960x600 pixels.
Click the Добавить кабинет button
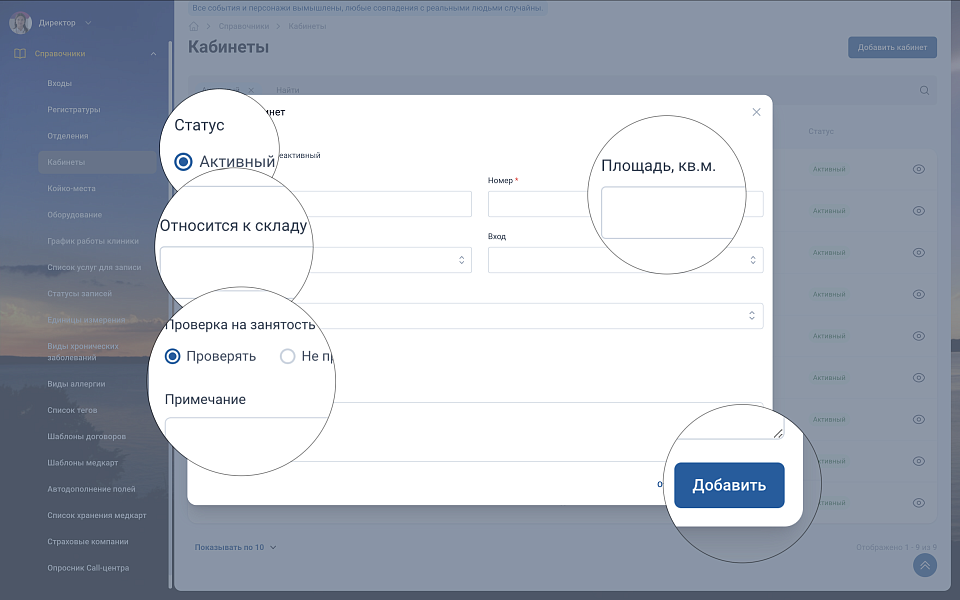pos(892,47)
